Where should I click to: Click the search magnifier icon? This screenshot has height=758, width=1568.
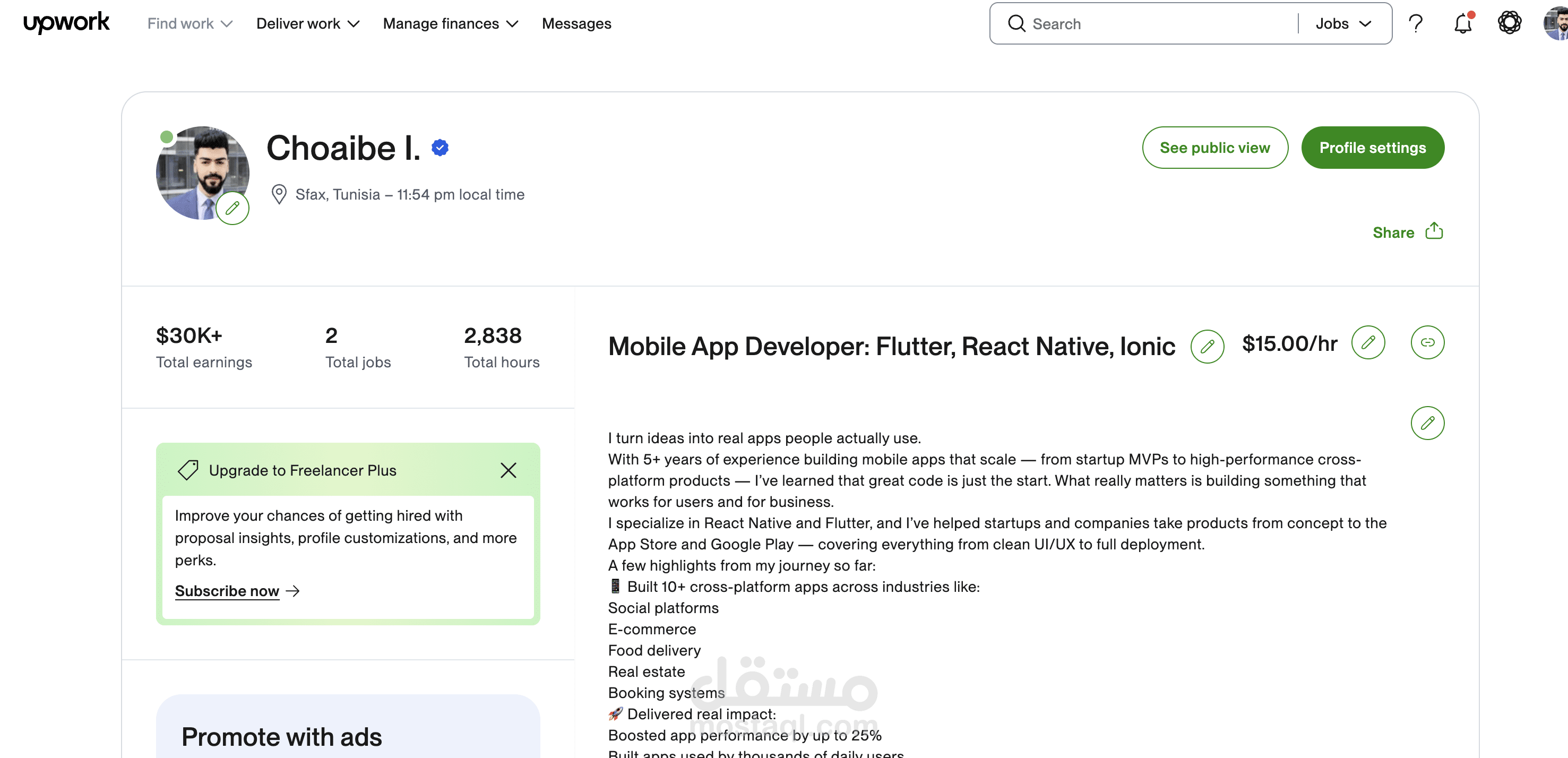1016,24
